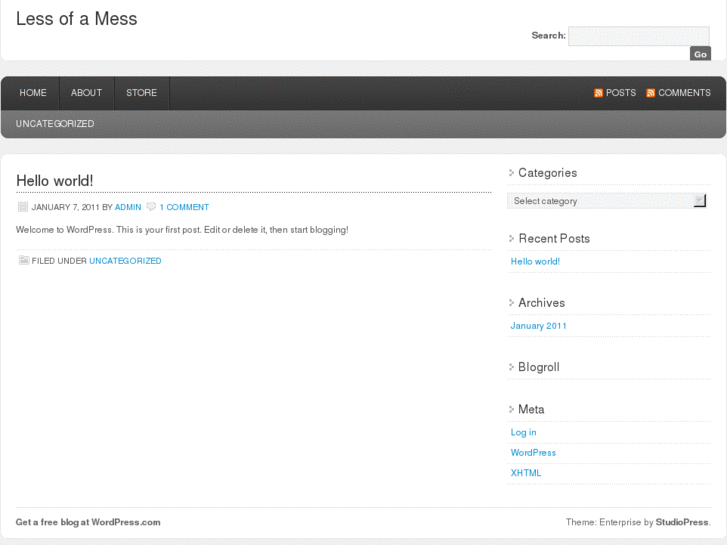Click the Comments RSS feed icon
727x545 pixels.
point(650,93)
